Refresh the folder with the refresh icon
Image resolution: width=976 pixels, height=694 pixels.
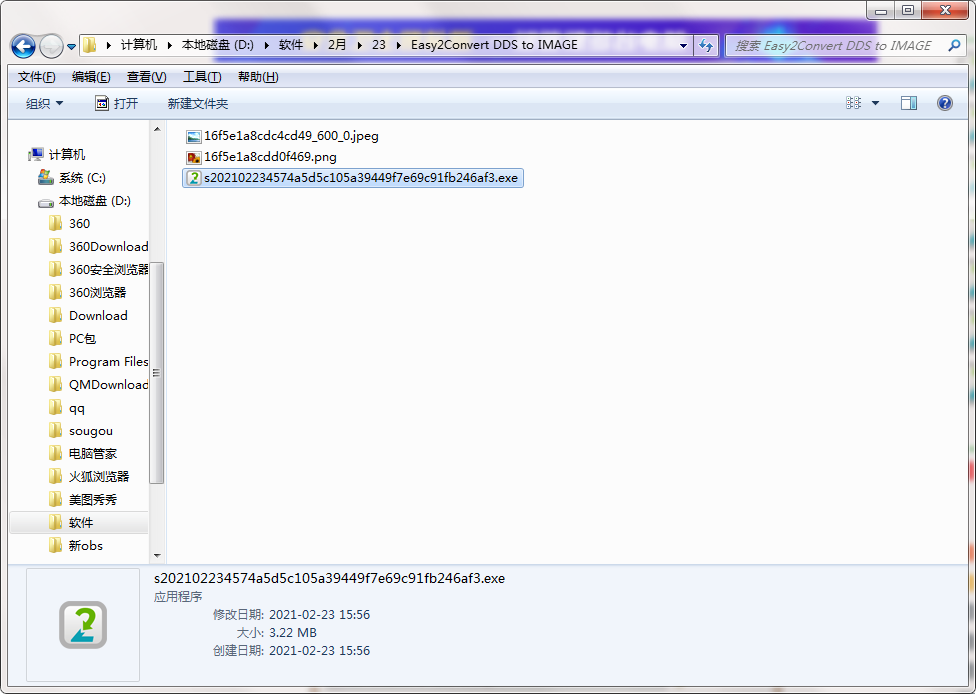(706, 45)
